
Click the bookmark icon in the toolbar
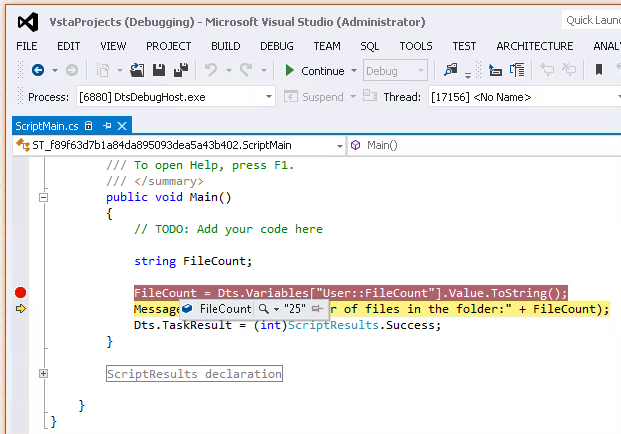coord(599,70)
